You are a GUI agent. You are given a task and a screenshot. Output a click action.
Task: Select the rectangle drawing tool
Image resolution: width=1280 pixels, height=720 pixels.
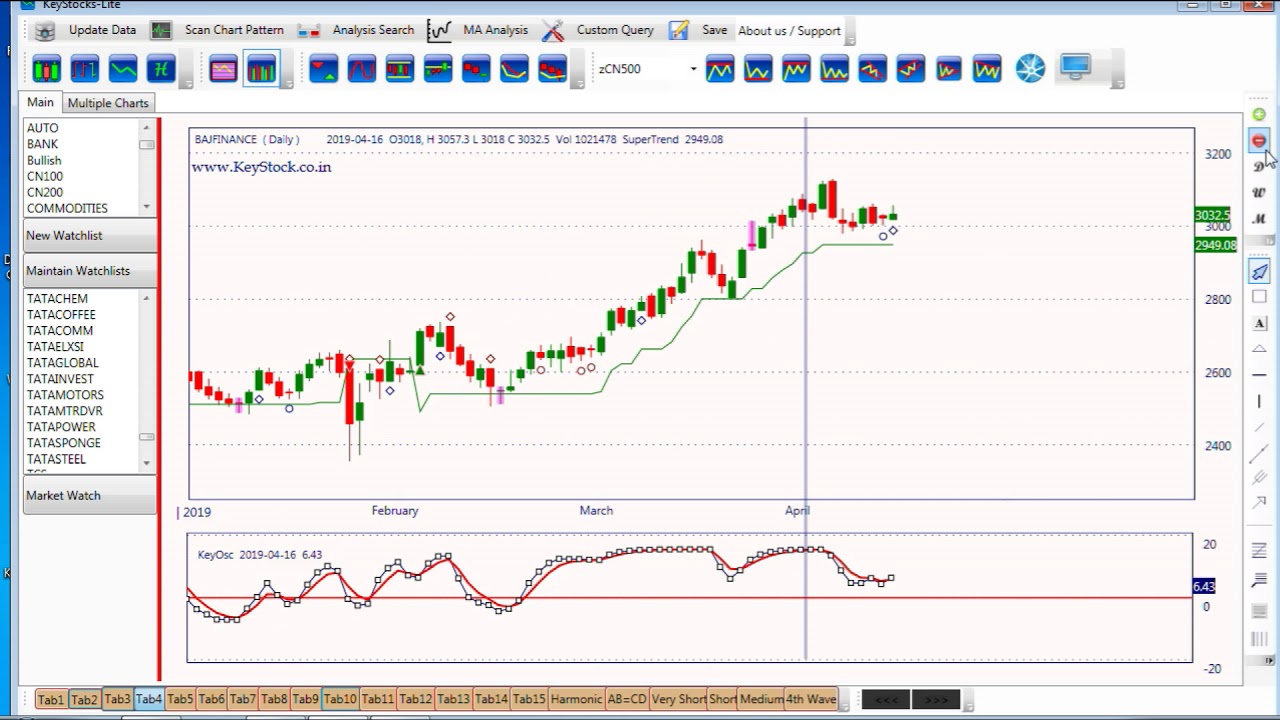1259,297
